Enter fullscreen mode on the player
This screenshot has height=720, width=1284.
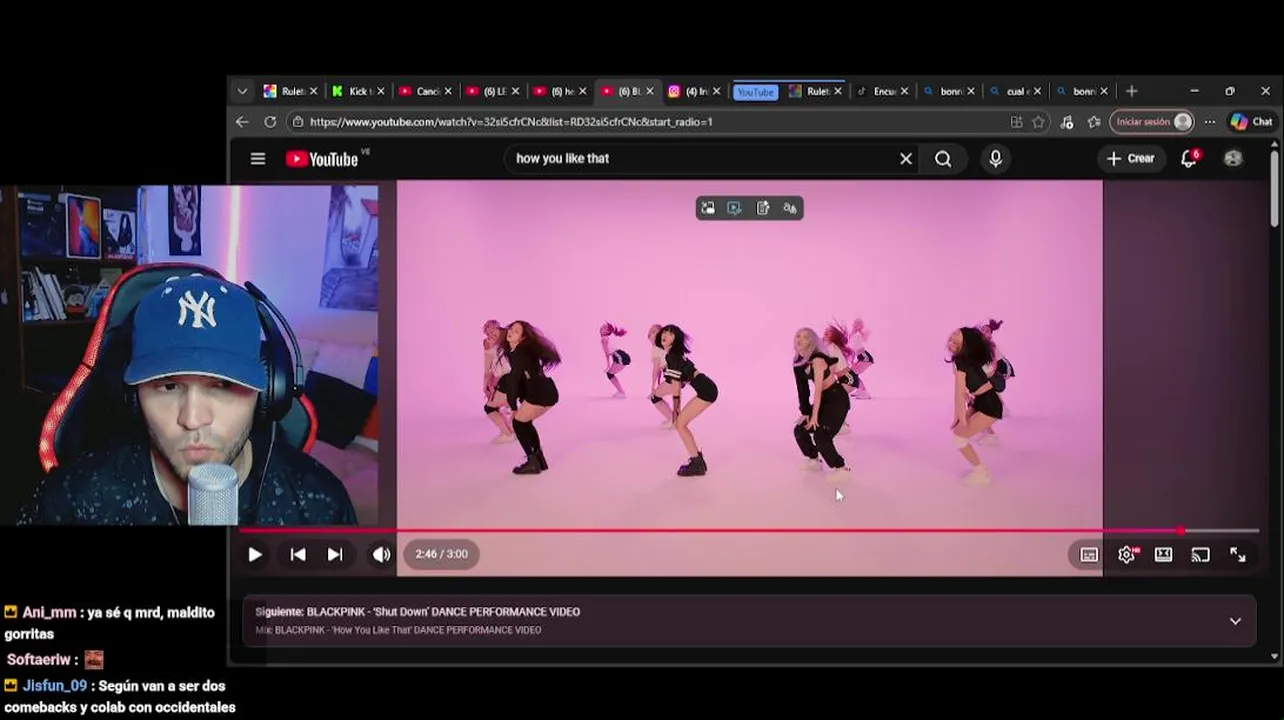point(1237,554)
